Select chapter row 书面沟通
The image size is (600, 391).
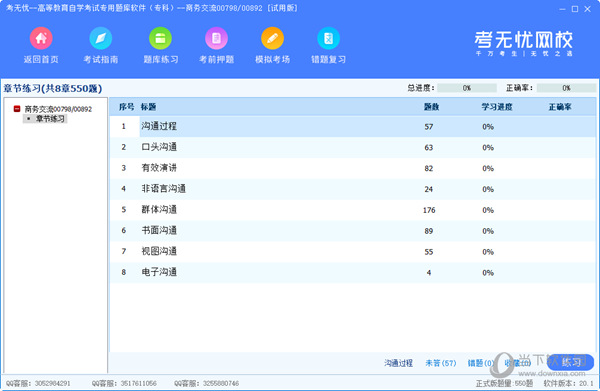pyautogui.click(x=353, y=231)
